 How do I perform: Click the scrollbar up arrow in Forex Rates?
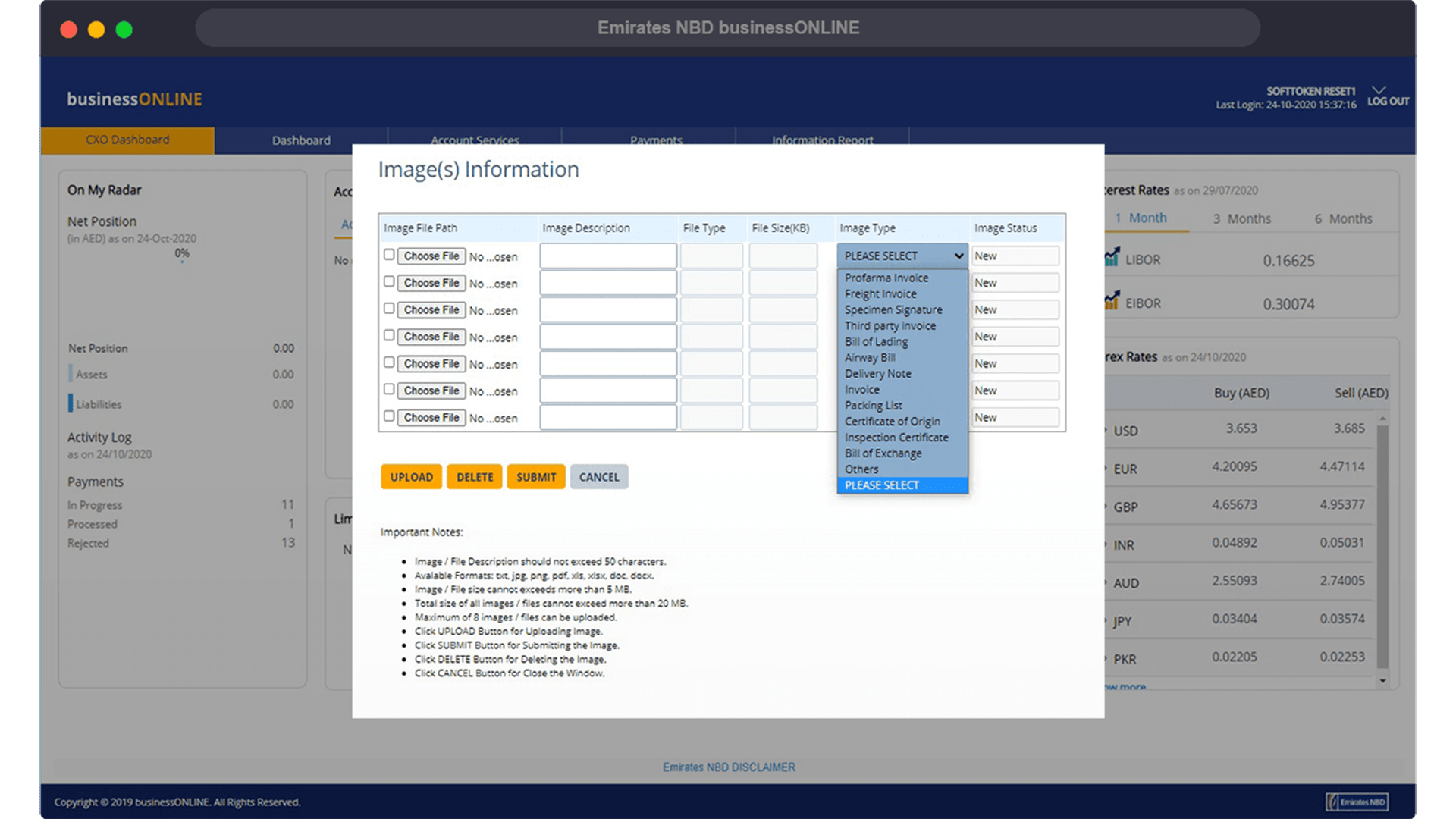click(x=1382, y=419)
